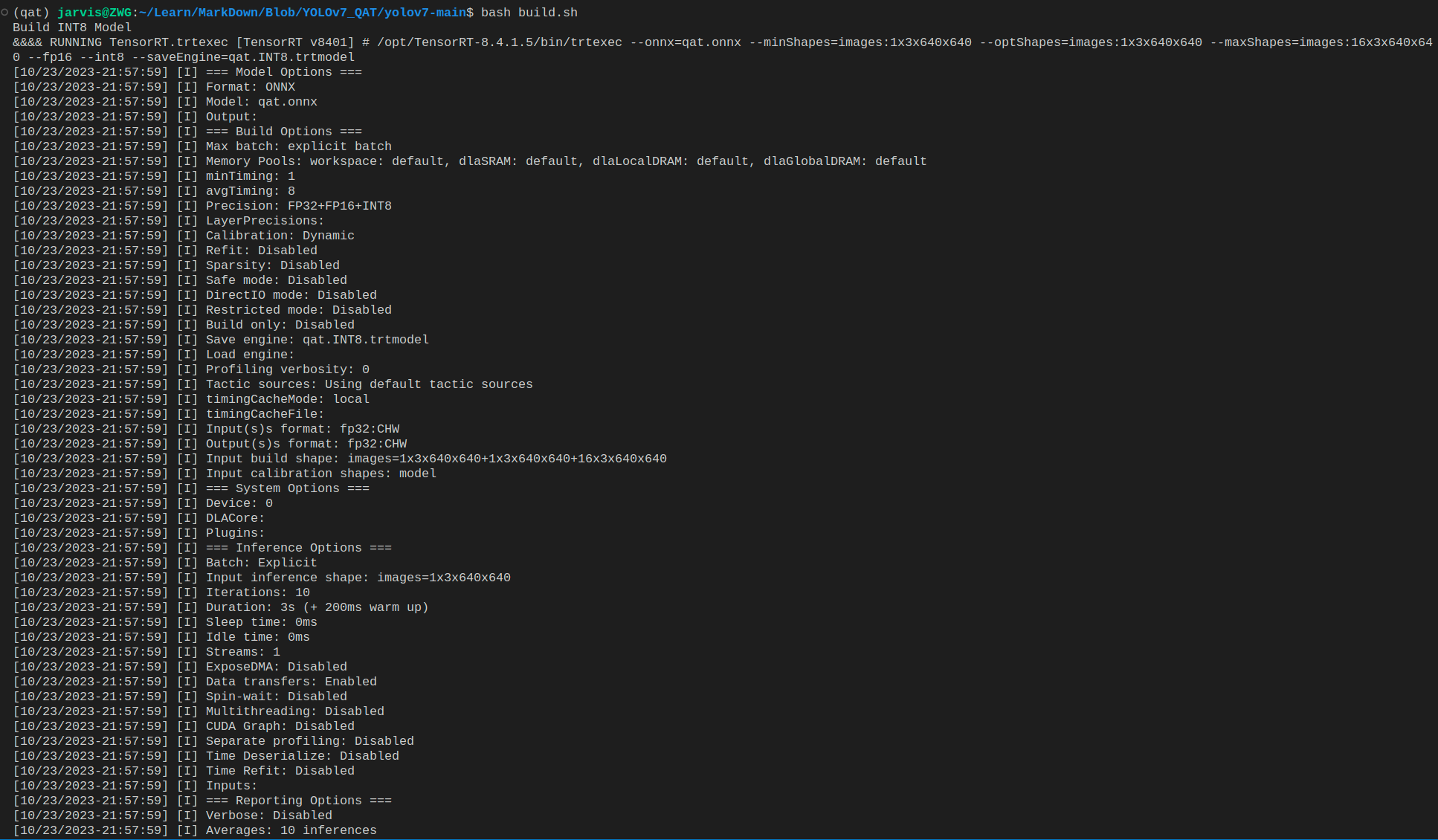Click the jarvis@ZWG username in the prompt

(94, 13)
